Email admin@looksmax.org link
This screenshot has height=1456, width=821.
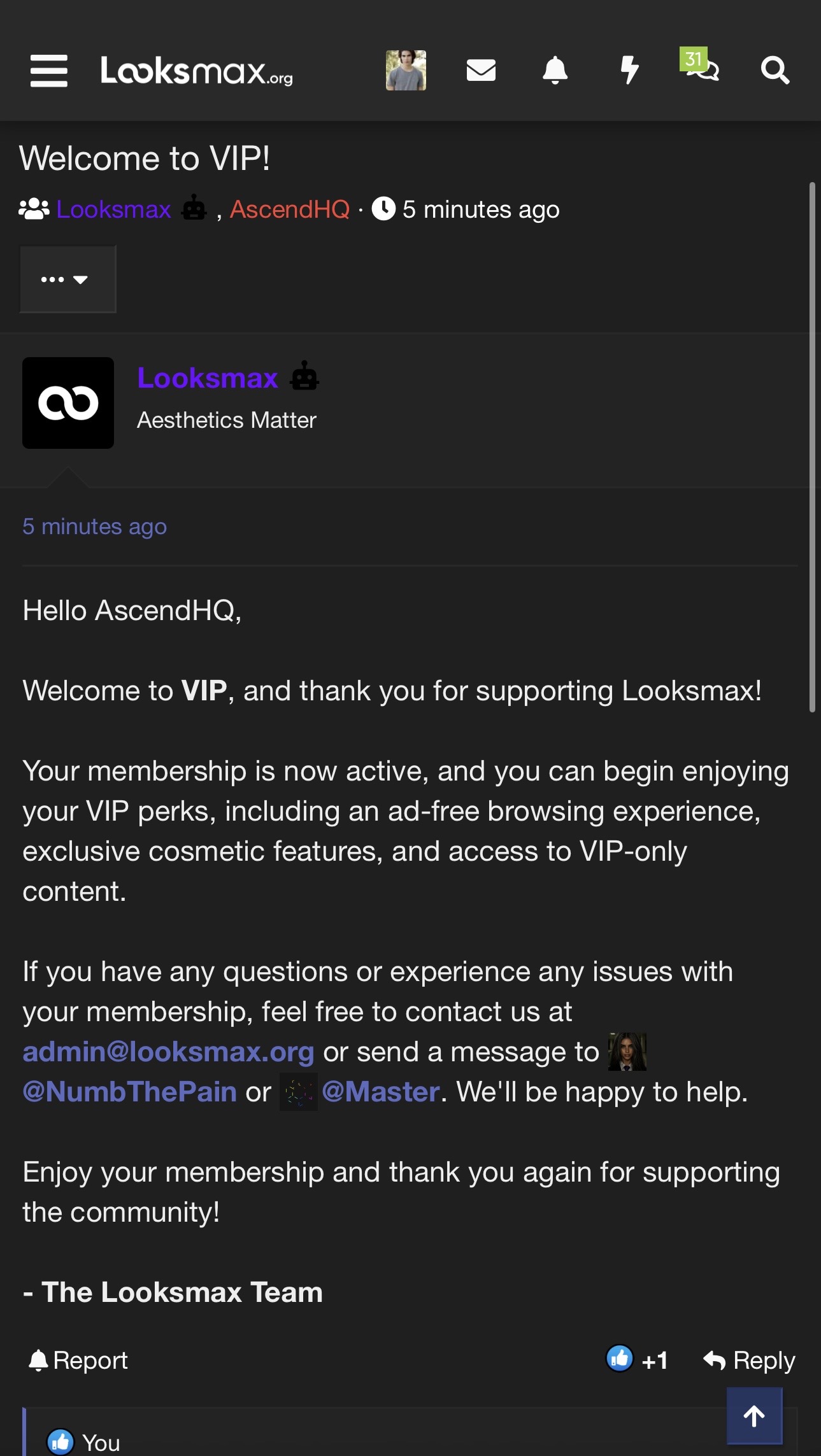[169, 1052]
